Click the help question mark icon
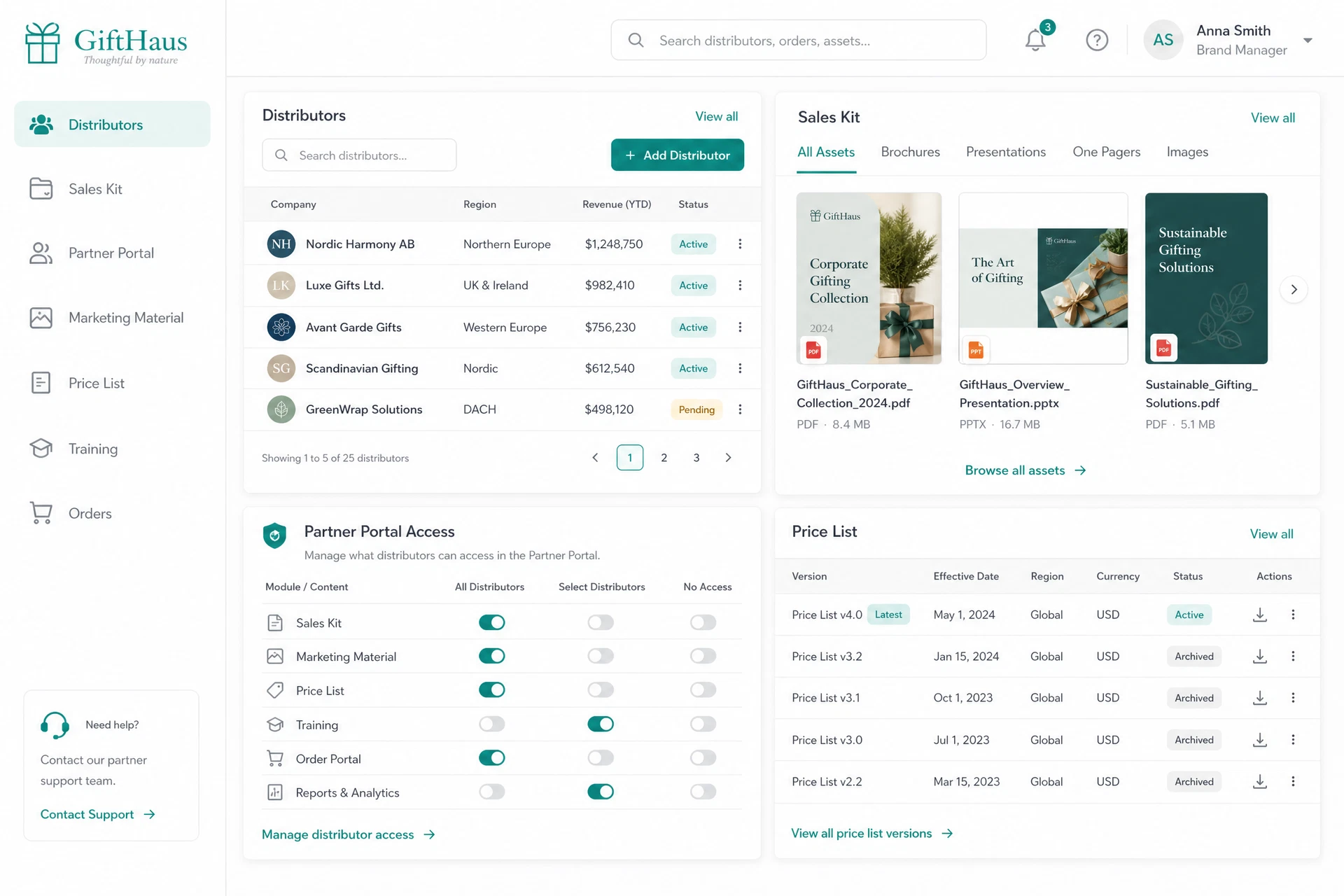 click(1097, 41)
